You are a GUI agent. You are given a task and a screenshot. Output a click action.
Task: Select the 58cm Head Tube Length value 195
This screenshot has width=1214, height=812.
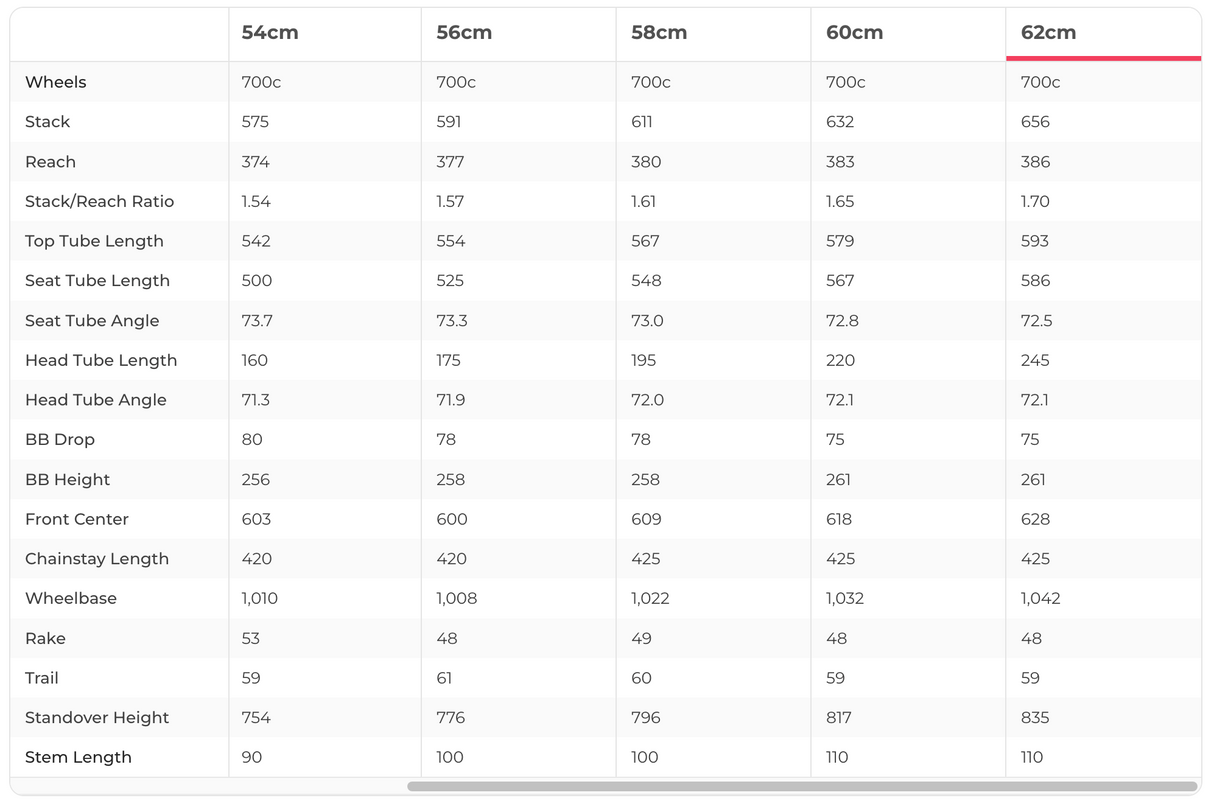645,360
